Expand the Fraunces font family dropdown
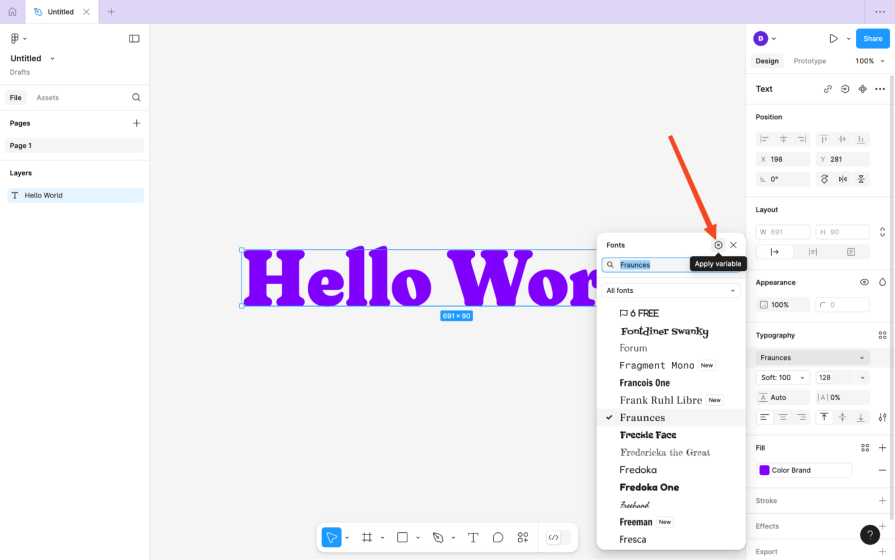The height and width of the screenshot is (560, 895). coord(812,358)
